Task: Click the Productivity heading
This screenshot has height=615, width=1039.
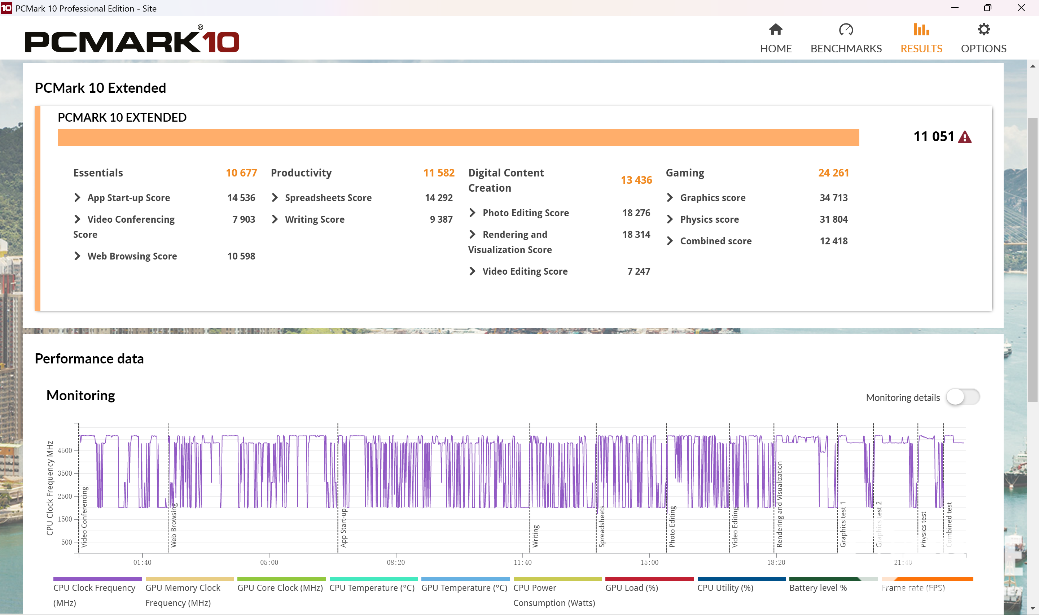Action: tap(301, 173)
